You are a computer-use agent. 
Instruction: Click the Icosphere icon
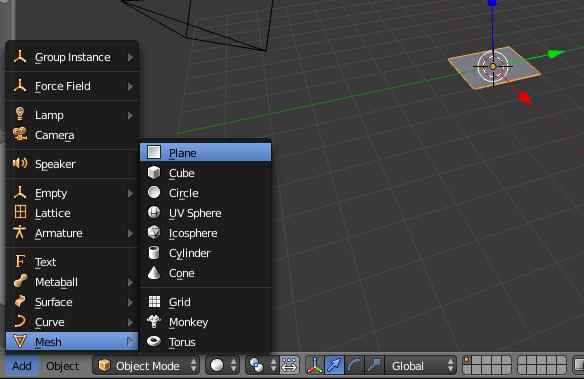(x=154, y=232)
